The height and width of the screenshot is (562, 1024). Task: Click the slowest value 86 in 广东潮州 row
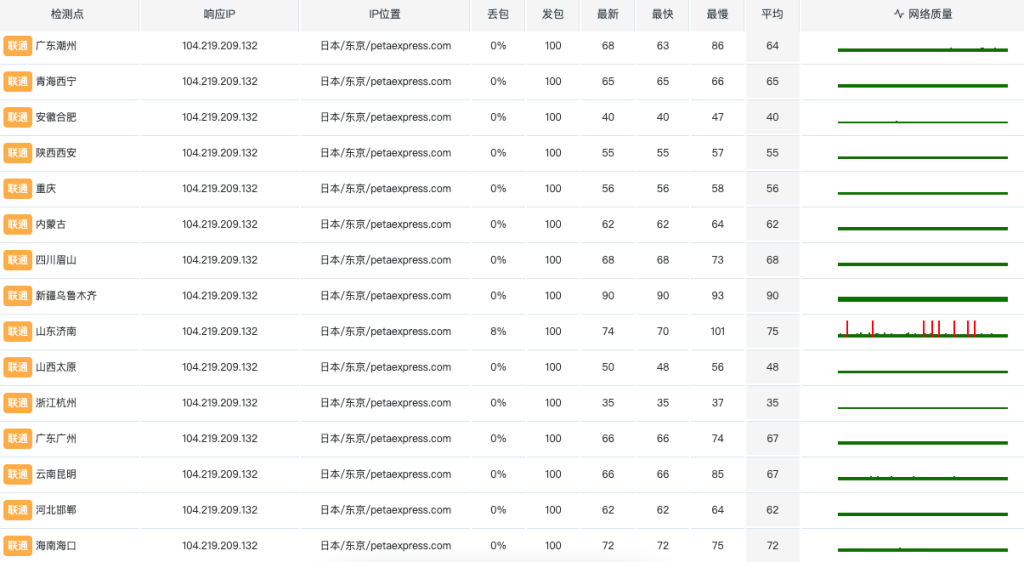pyautogui.click(x=717, y=46)
